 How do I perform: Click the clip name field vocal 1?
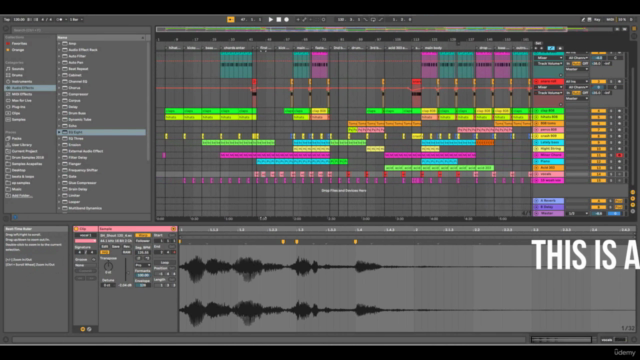pyautogui.click(x=85, y=236)
